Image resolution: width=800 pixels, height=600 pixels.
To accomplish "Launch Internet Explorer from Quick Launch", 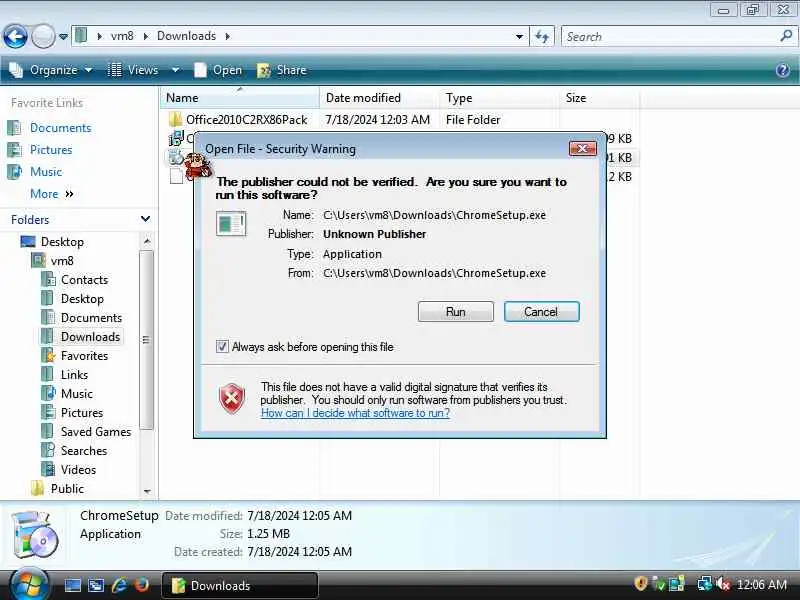I will (119, 585).
